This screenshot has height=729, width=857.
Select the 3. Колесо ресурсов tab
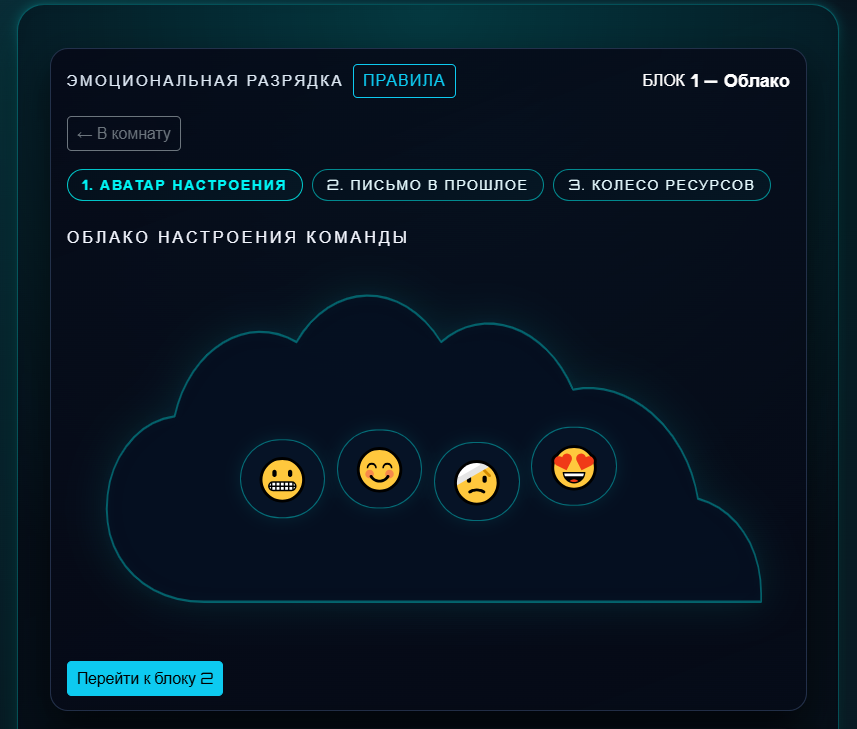point(662,185)
